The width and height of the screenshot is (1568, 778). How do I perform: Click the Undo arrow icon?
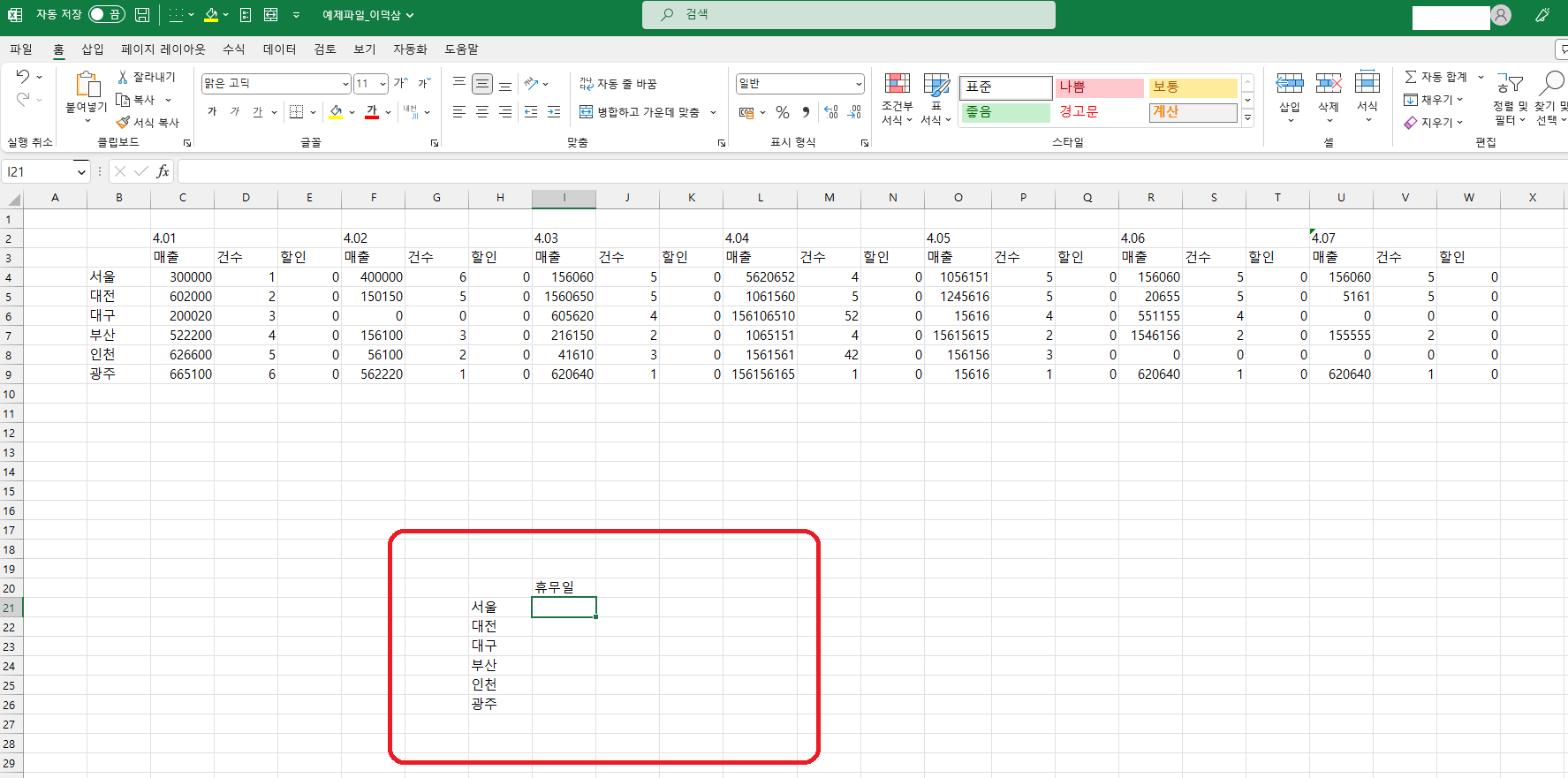coord(23,77)
